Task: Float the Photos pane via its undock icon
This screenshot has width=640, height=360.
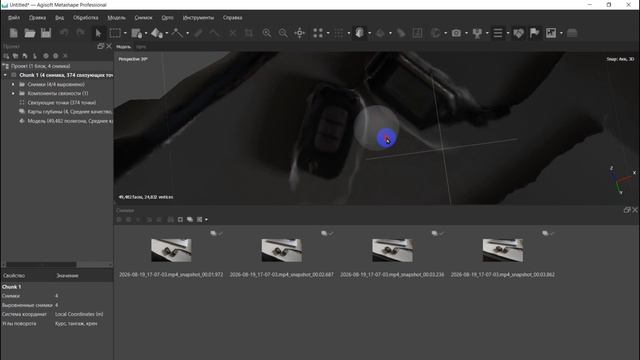Action: 627,210
